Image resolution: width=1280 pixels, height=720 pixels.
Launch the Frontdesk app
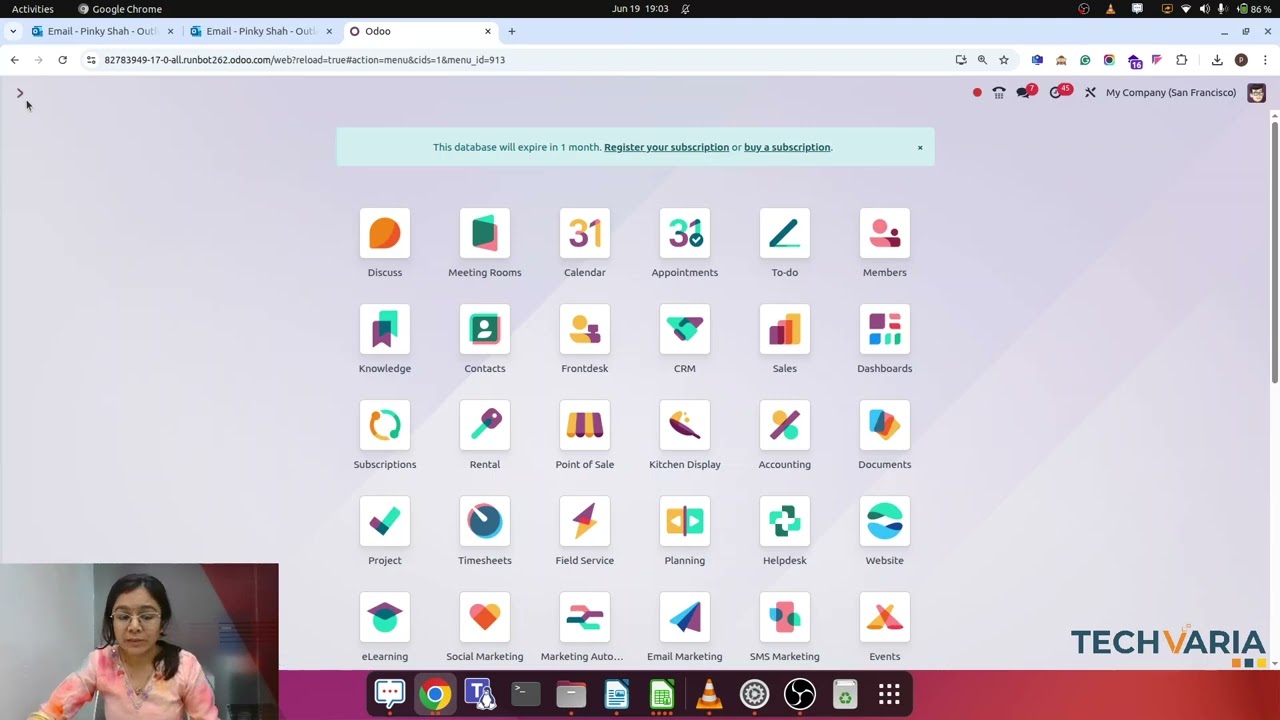point(585,330)
